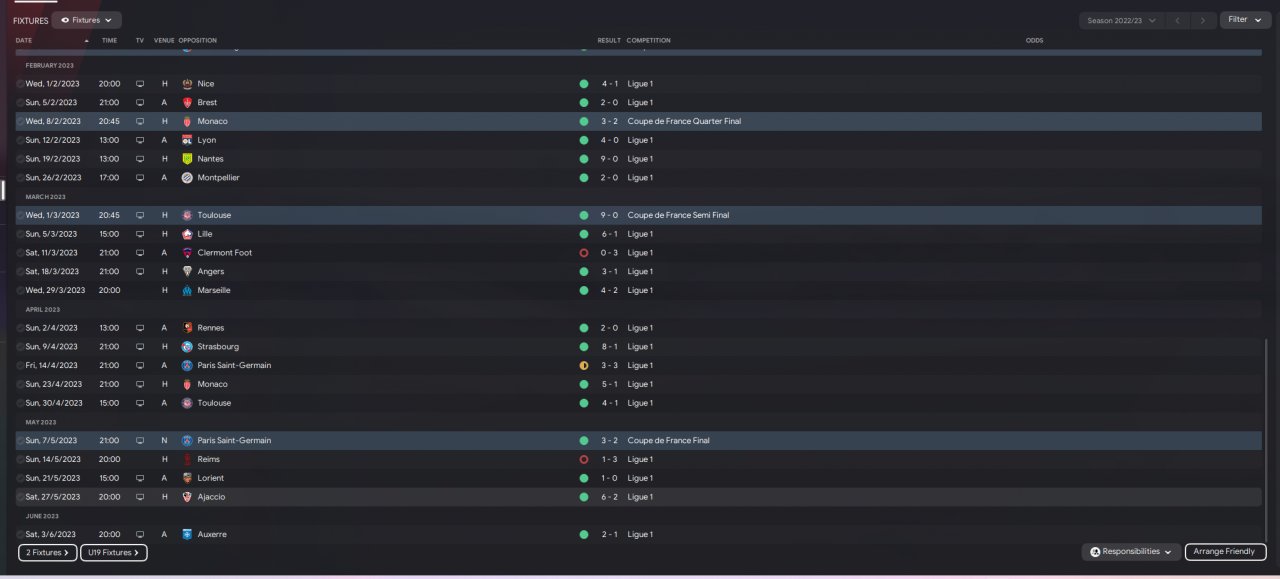
Task: Open the Season 2022/23 dropdown
Action: tap(1121, 20)
